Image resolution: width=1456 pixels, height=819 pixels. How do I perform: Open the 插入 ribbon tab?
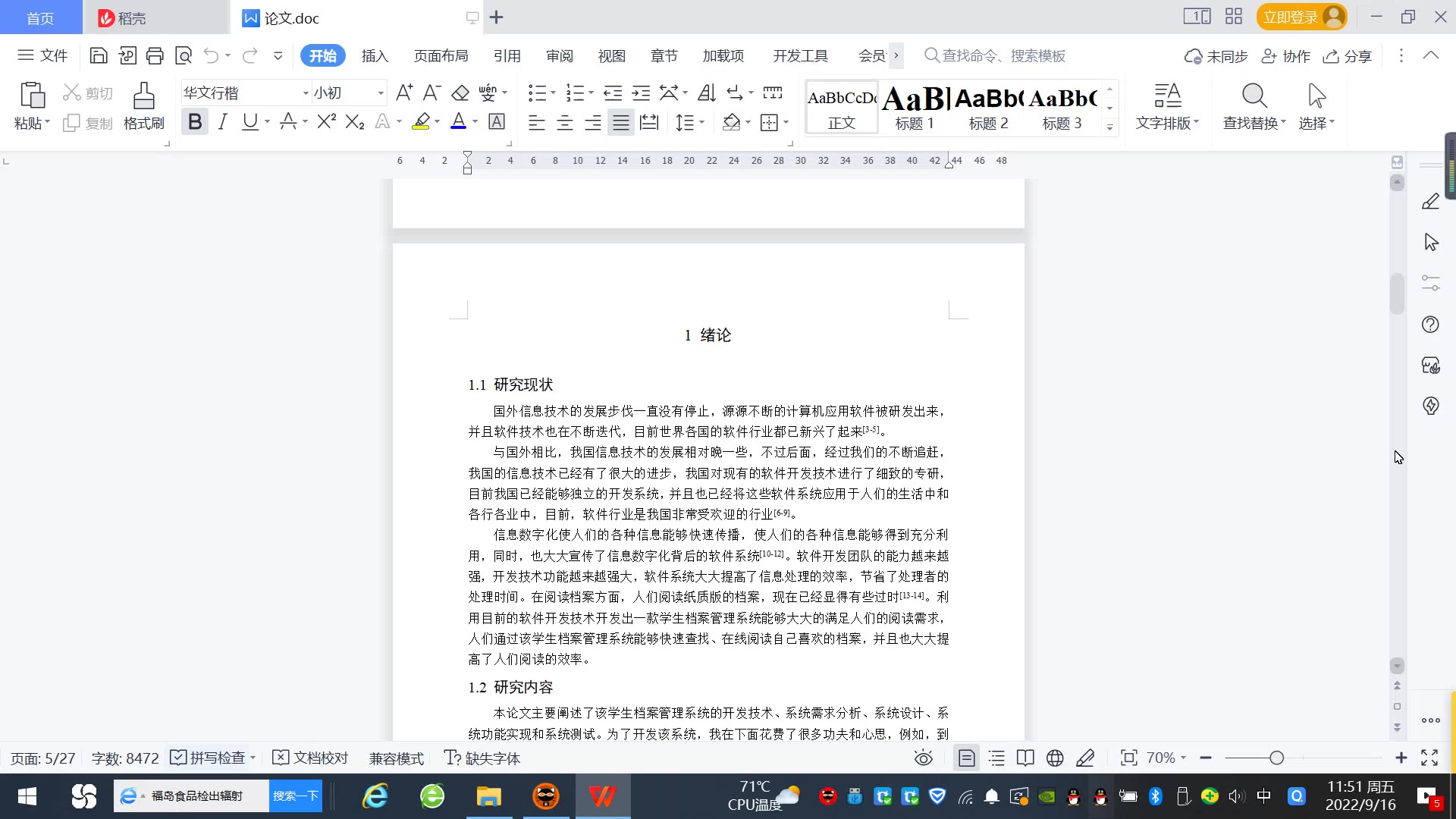point(375,55)
